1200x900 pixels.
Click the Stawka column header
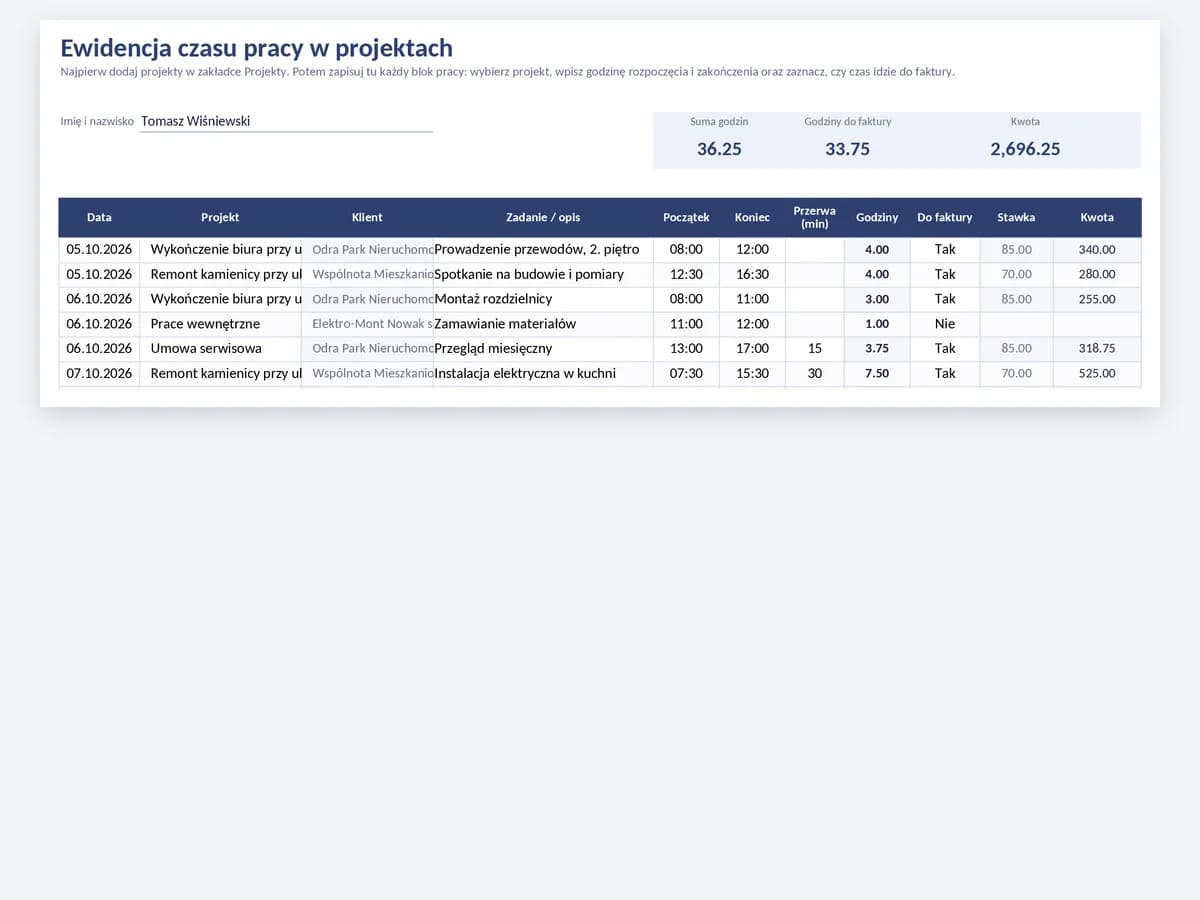click(x=1016, y=217)
